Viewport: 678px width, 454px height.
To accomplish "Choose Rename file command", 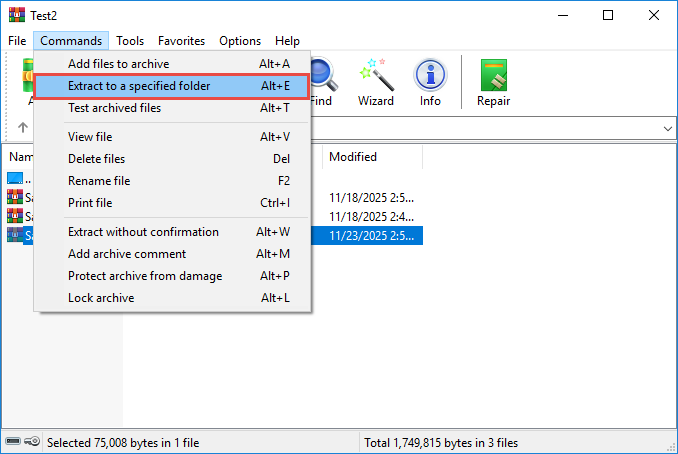I will click(172, 181).
